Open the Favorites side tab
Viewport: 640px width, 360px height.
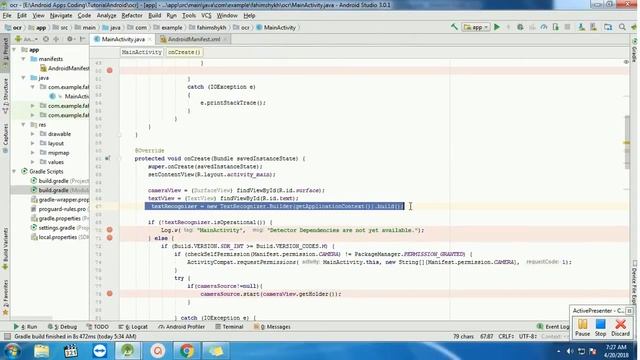point(5,297)
